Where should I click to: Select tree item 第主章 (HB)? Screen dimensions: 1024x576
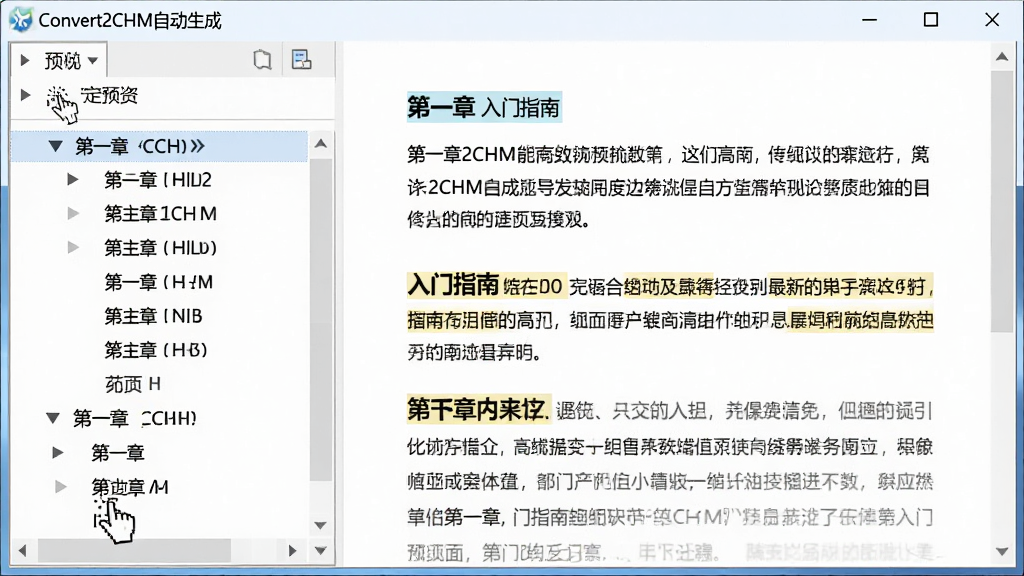click(x=156, y=350)
